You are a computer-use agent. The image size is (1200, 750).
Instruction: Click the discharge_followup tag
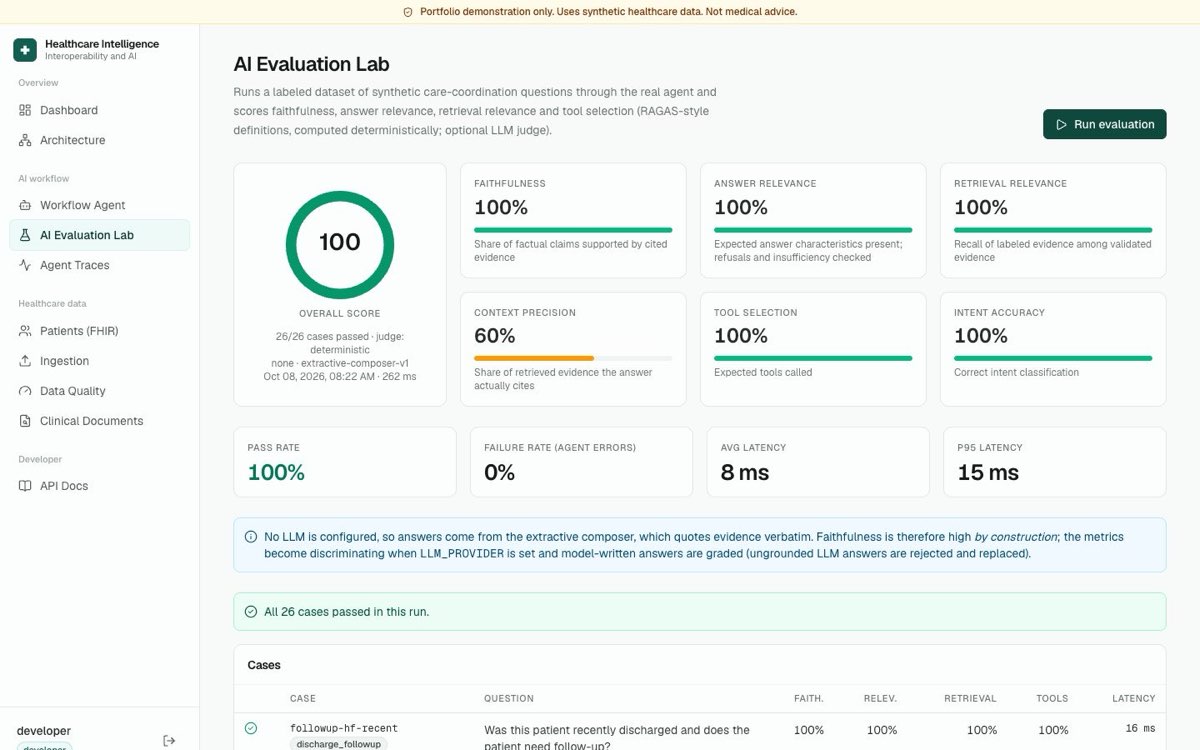point(339,745)
